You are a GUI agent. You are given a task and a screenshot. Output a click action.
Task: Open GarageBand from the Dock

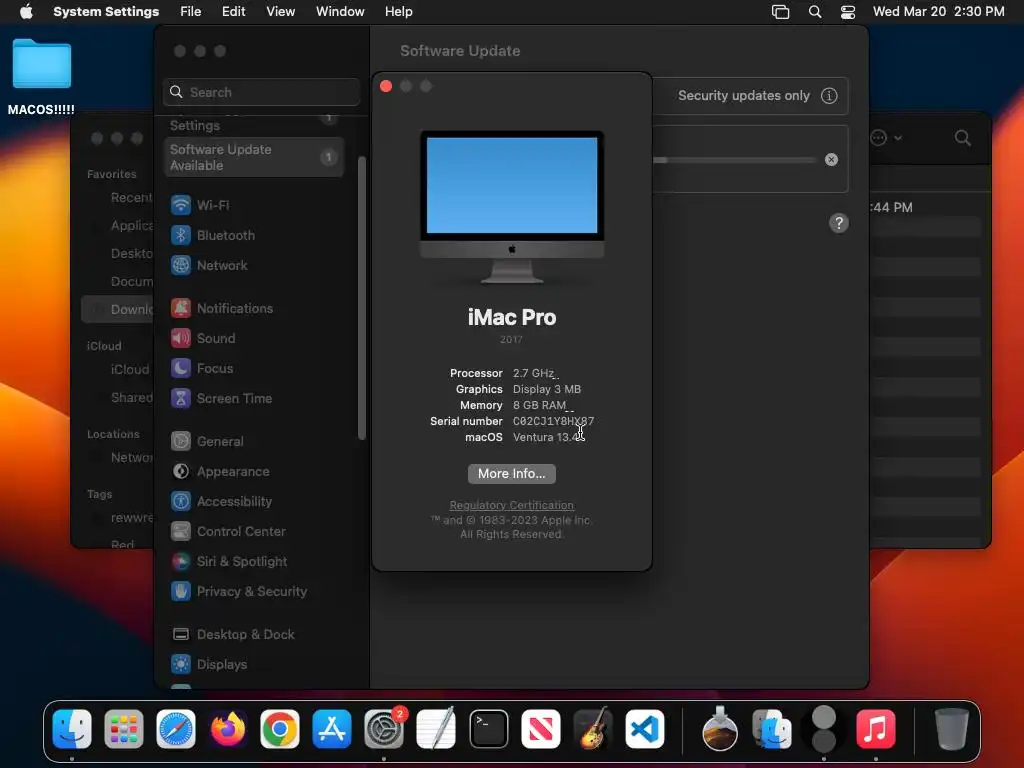592,729
